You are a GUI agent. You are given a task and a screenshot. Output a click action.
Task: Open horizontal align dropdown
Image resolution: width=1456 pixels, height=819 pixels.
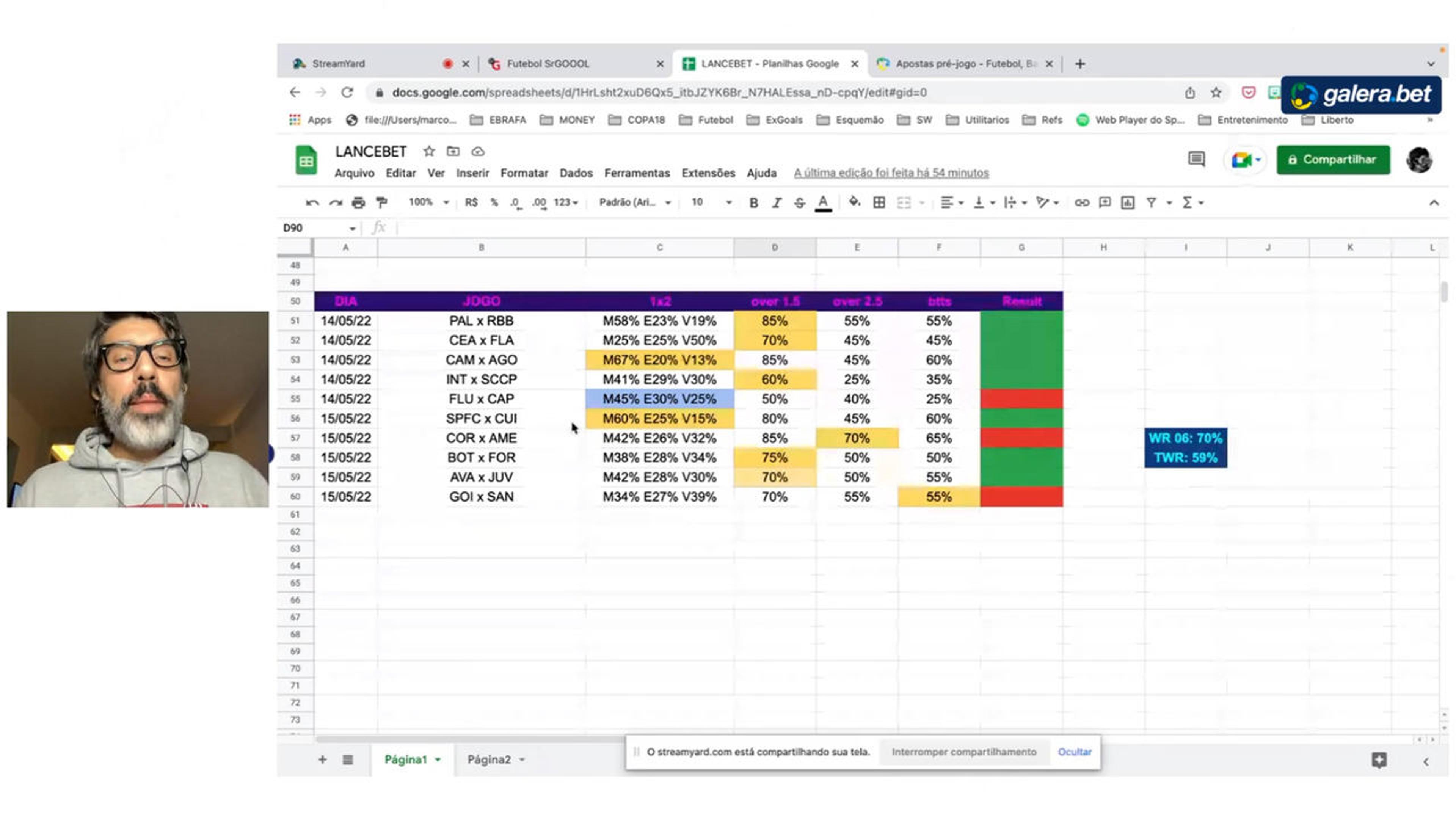(x=952, y=202)
